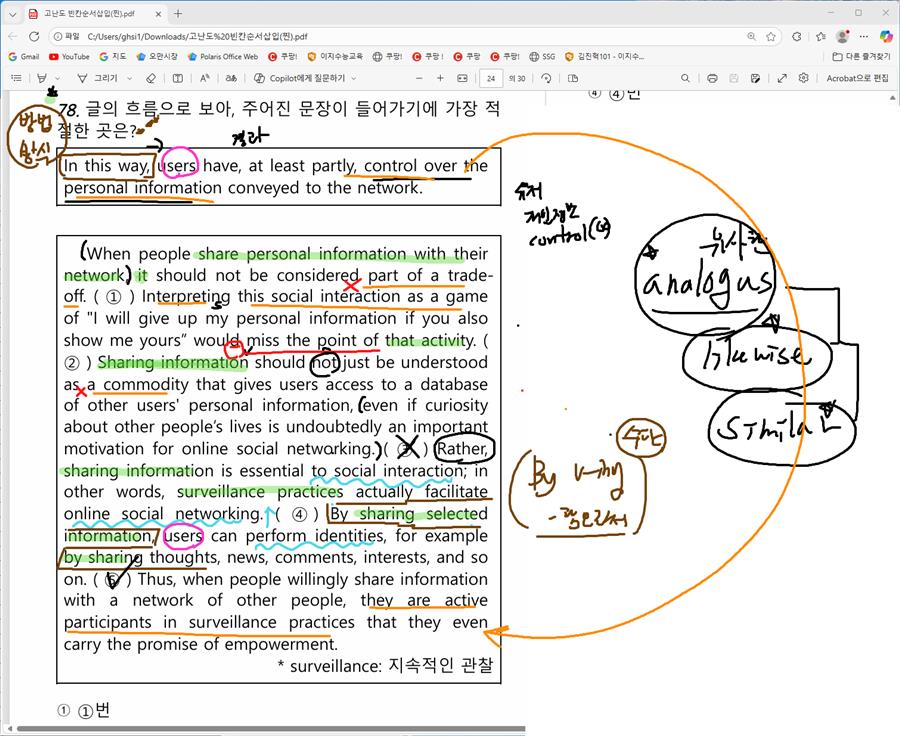Print the PDF document
Viewport: 900px width, 736px height.
(x=712, y=78)
